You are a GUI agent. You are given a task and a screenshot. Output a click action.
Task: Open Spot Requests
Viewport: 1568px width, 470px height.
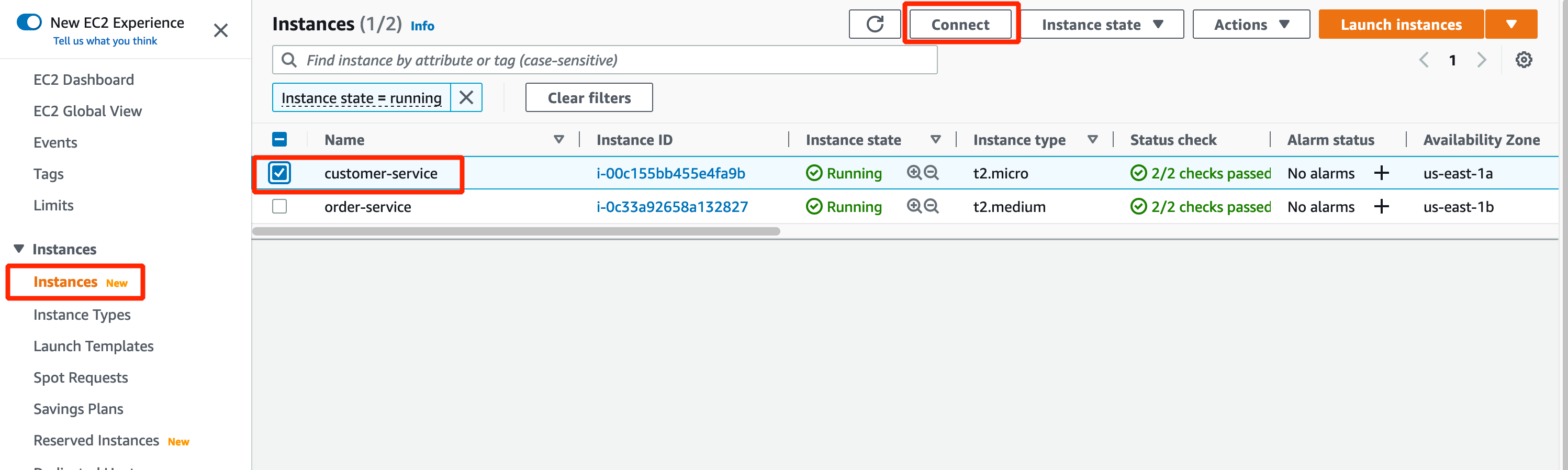click(81, 377)
